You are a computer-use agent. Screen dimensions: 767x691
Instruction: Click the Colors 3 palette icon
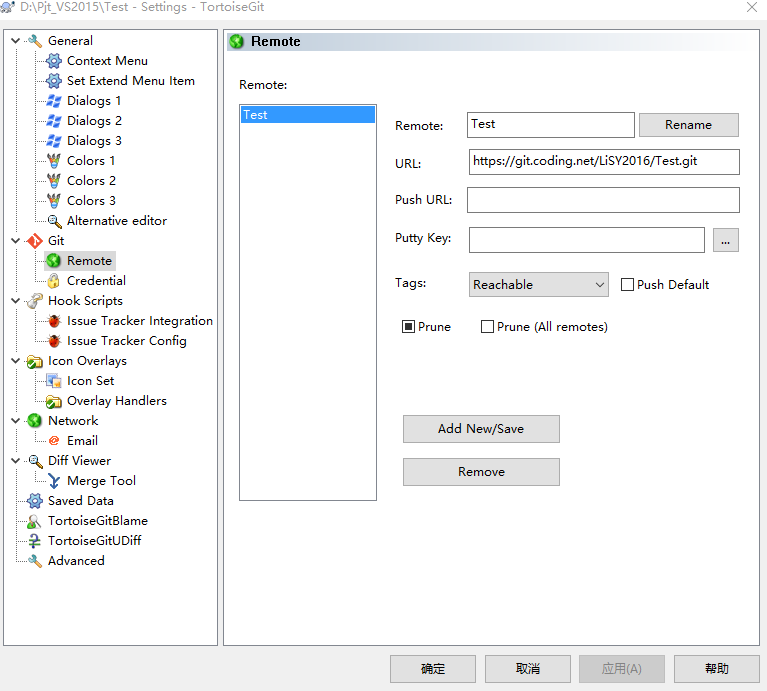click(x=54, y=201)
